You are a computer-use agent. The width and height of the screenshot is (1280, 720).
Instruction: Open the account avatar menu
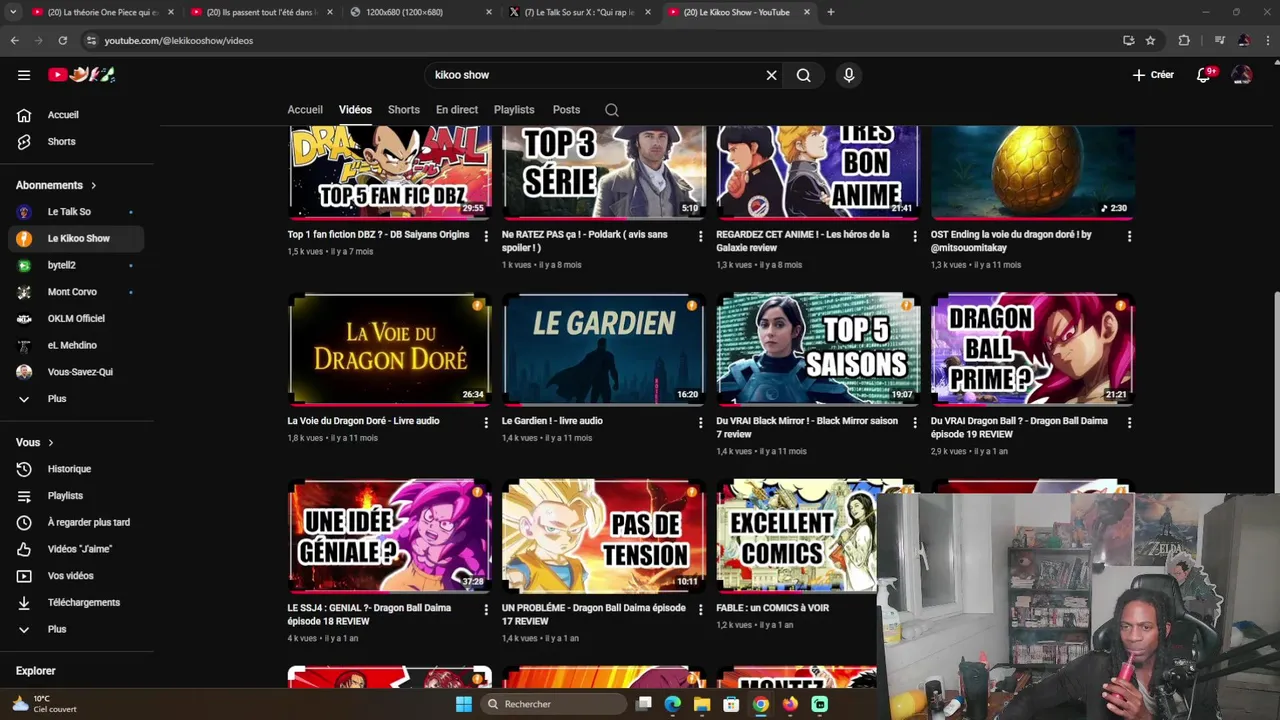1242,75
